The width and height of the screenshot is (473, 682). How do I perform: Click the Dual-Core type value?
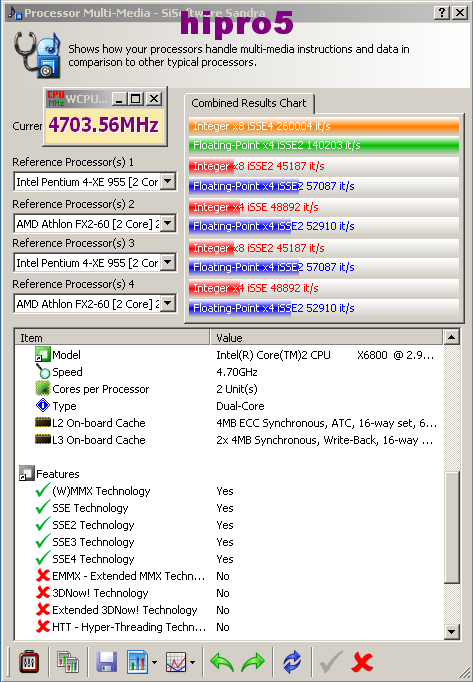point(240,406)
